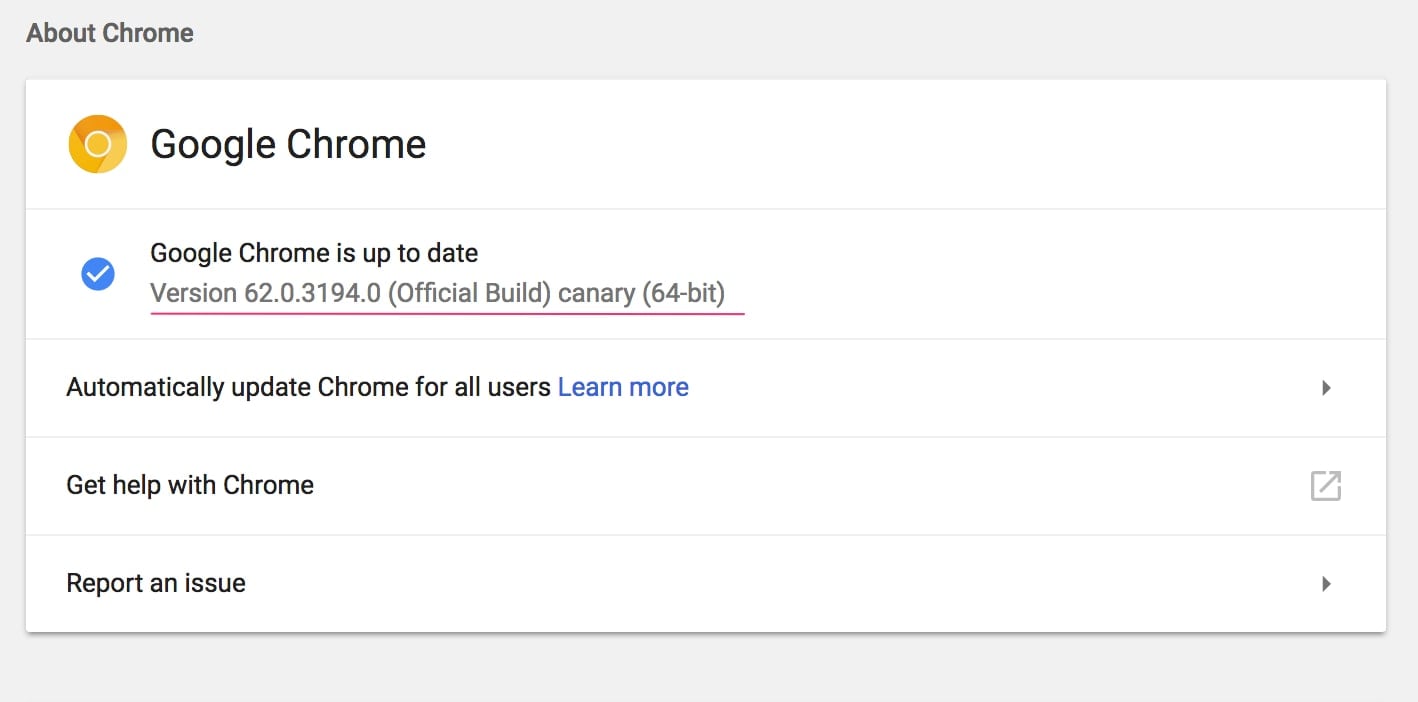Viewport: 1418px width, 702px height.
Task: Click the Chrome Canary logo icon
Action: coord(97,144)
